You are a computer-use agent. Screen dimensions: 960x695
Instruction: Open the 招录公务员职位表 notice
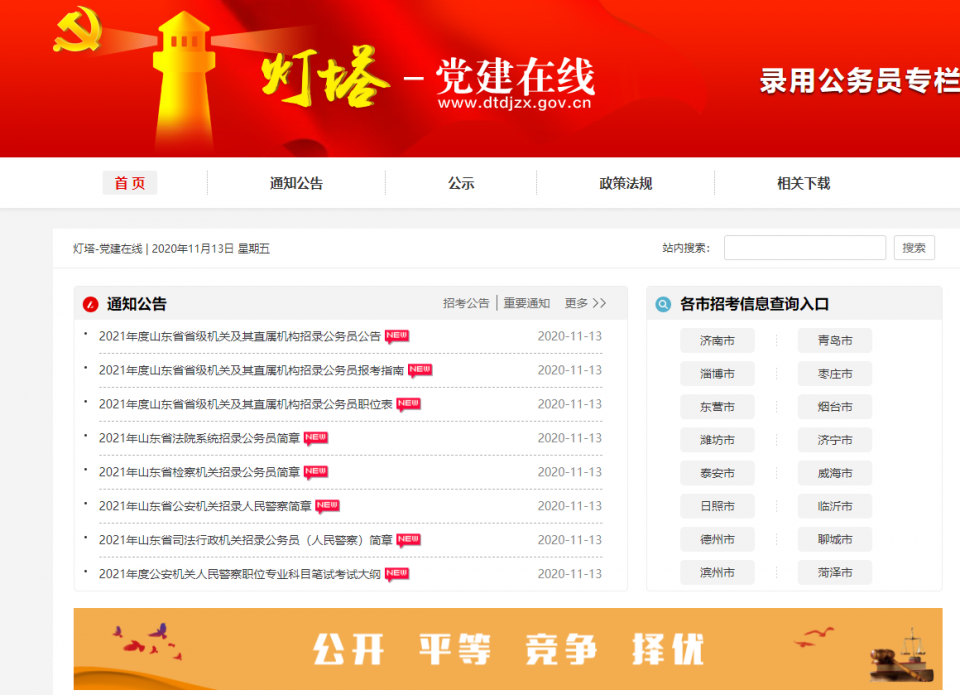point(246,404)
